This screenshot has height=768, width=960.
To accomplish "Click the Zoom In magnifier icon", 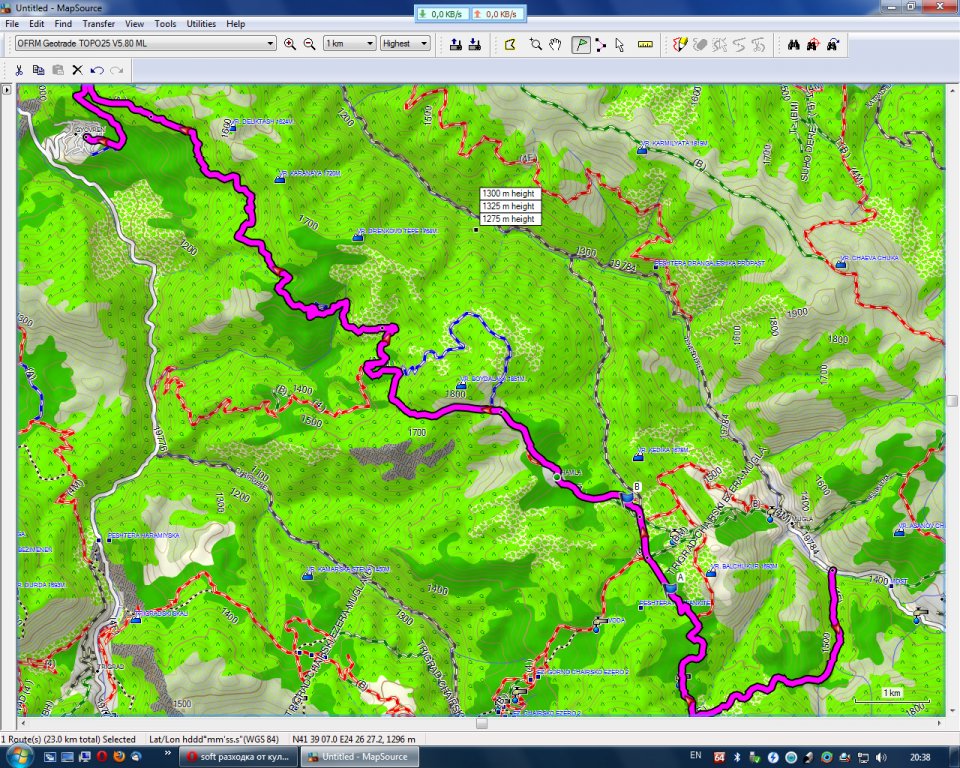I will tap(290, 44).
